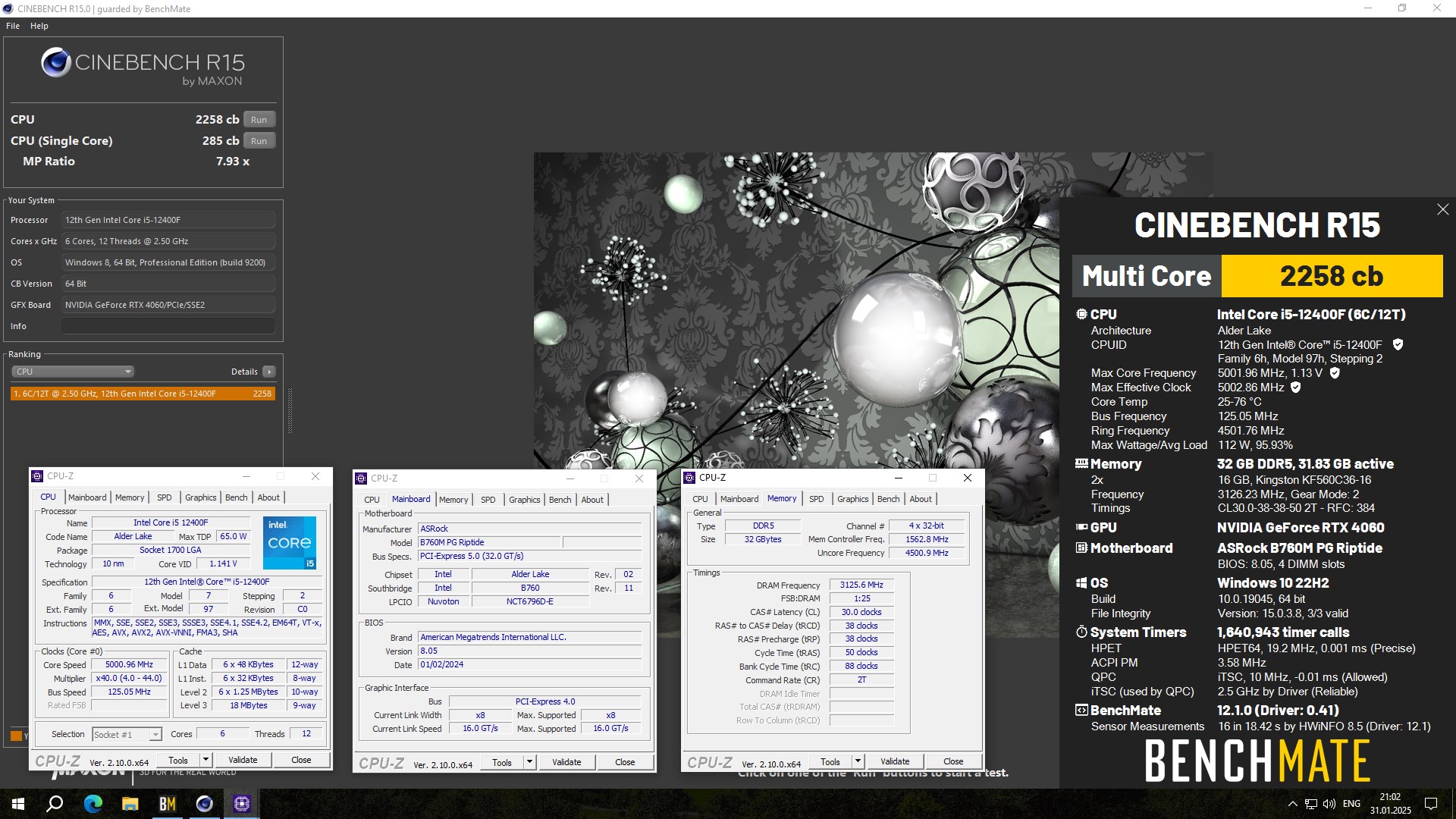The width and height of the screenshot is (1456, 819).
Task: Open Bench tab in first CPU-Z window
Action: [237, 497]
